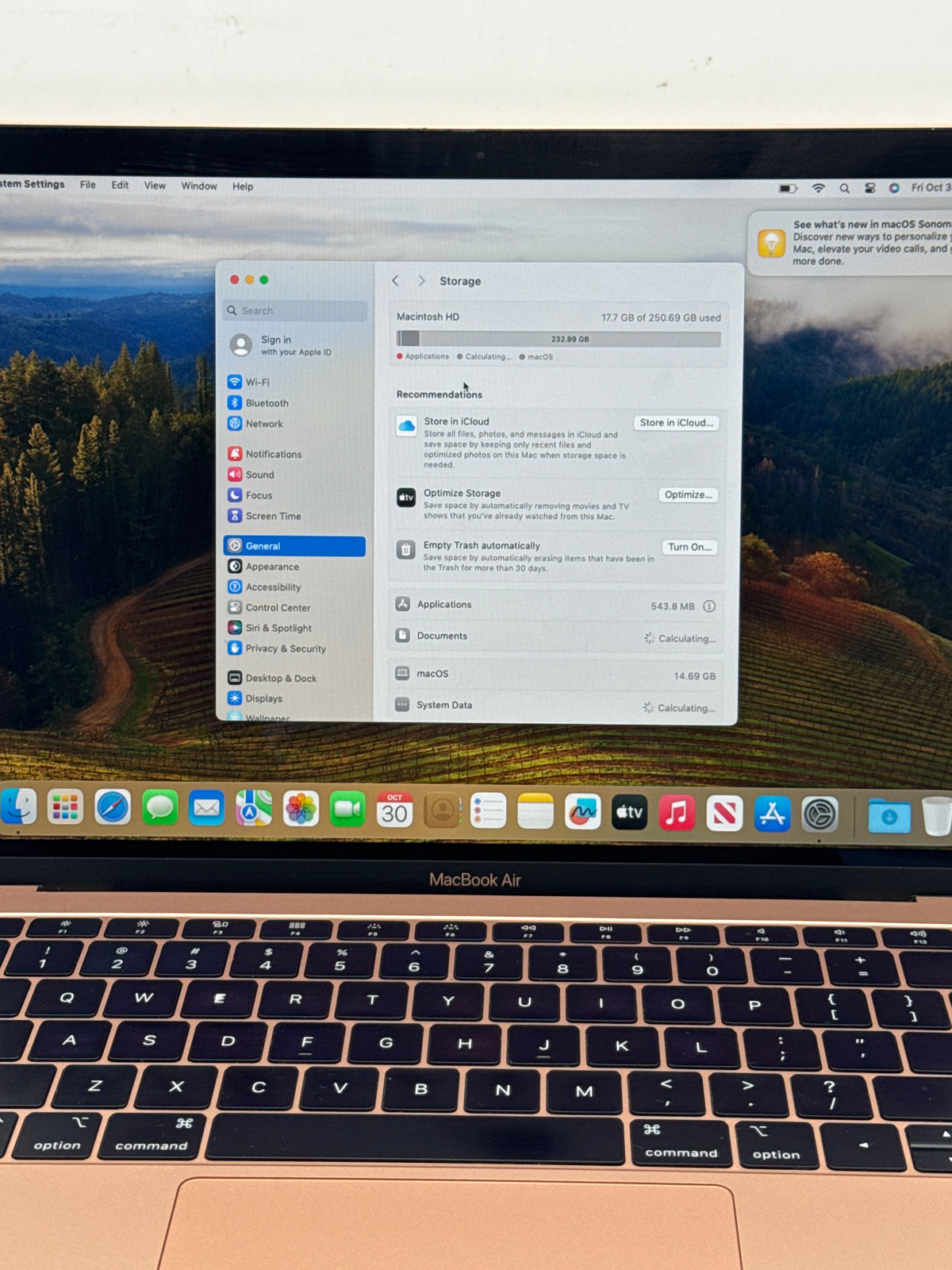Open Freeform from the Dock
This screenshot has height=1270, width=952.
[x=582, y=813]
